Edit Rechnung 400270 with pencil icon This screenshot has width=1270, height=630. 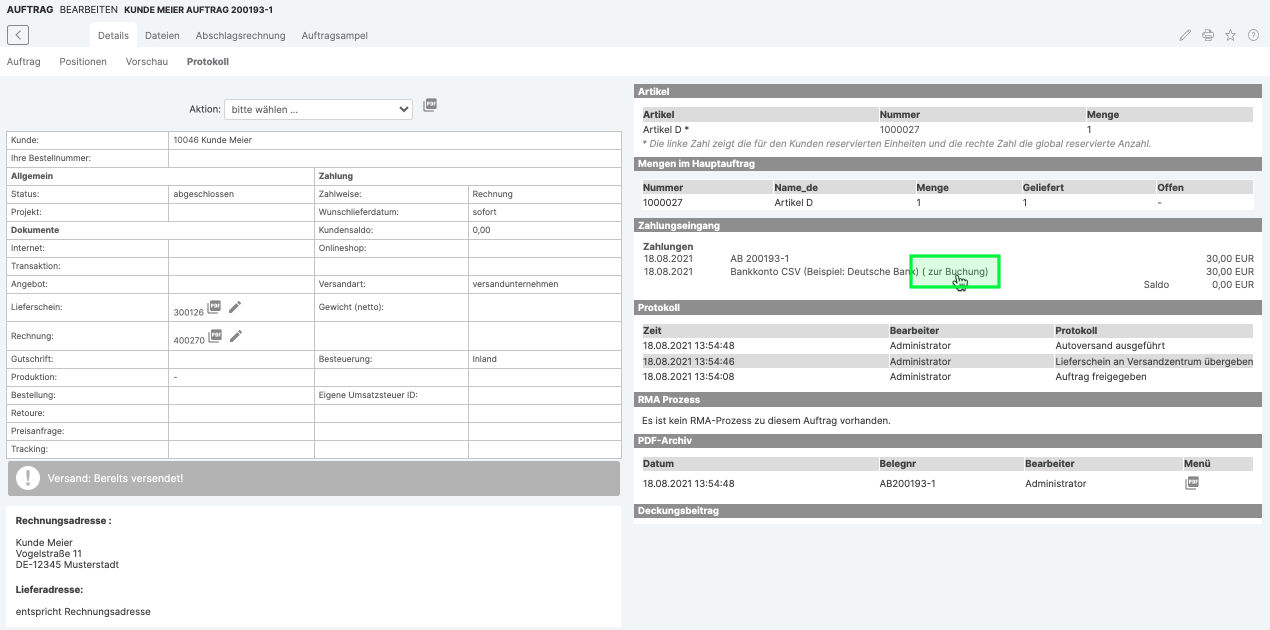[x=236, y=336]
